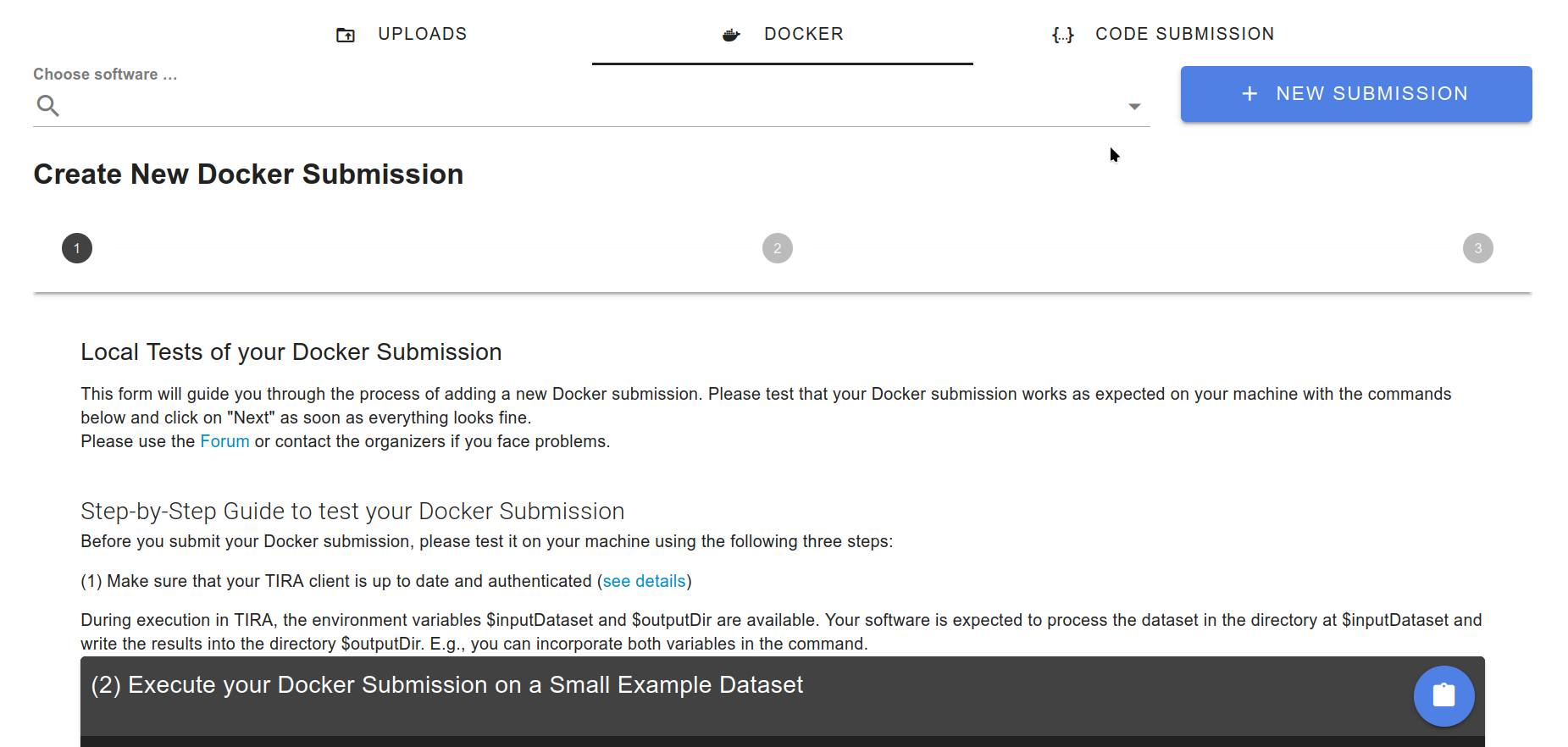Click the Create New Docker Submission heading
The image size is (1568, 747).
point(248,174)
